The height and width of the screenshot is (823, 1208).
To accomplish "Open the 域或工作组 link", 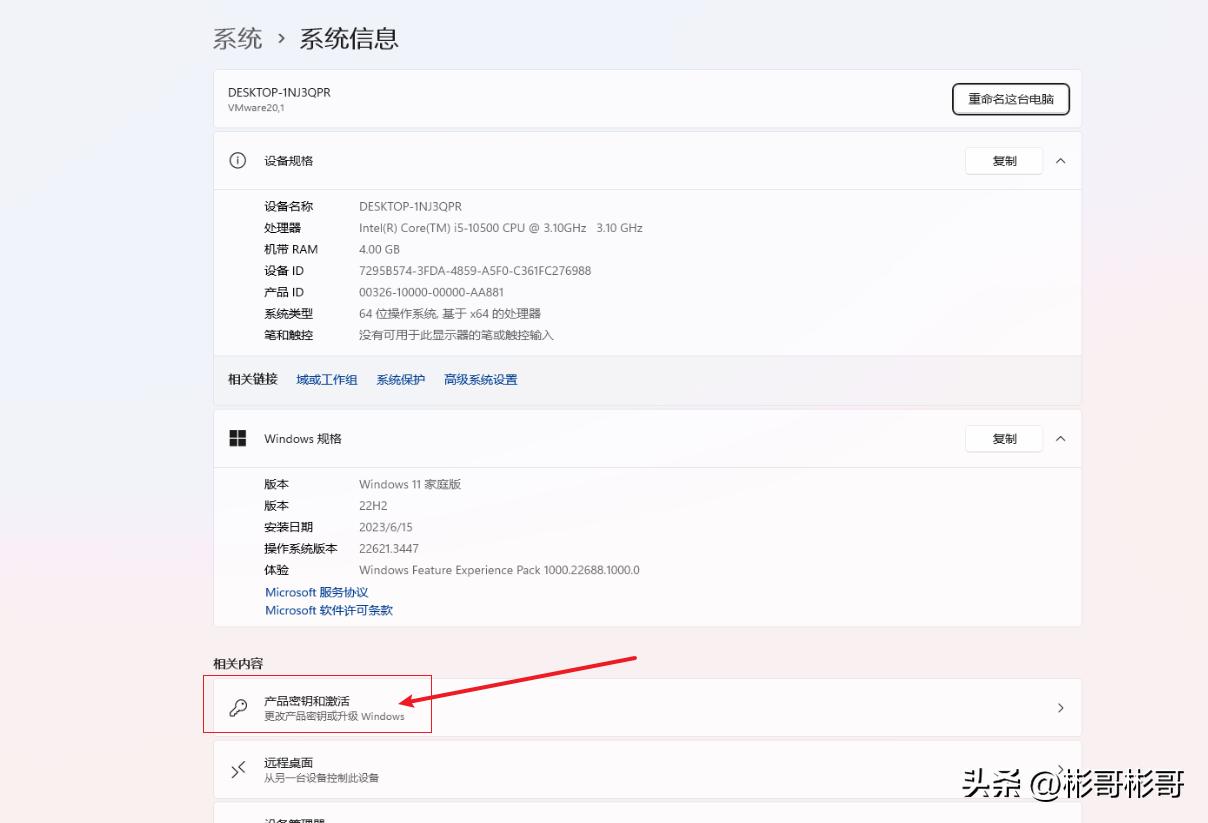I will pos(326,380).
